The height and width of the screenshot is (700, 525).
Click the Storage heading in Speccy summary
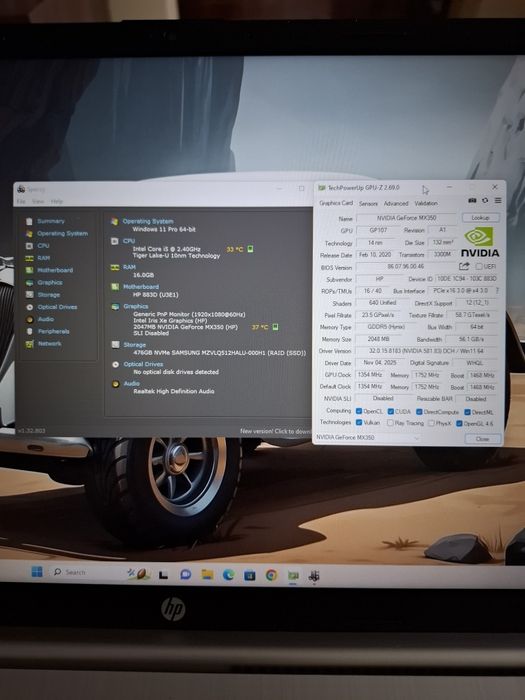134,345
